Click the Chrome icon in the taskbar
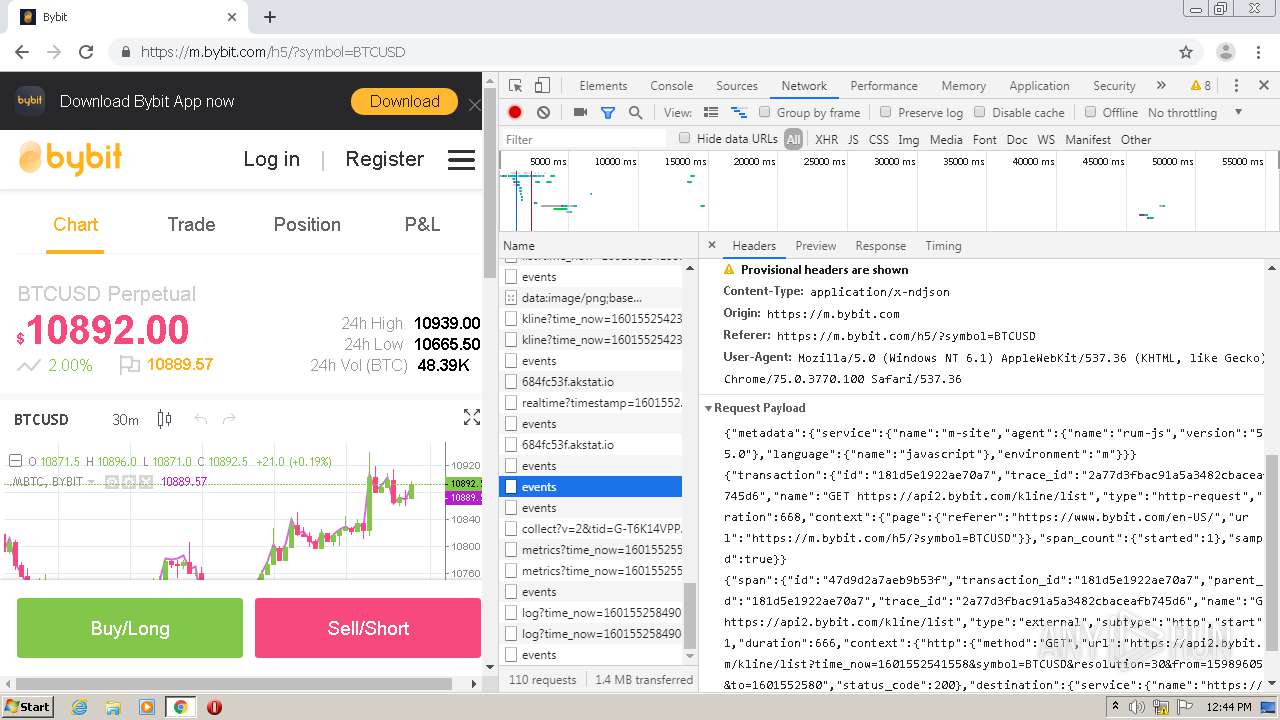Viewport: 1280px width, 720px height. 180,706
